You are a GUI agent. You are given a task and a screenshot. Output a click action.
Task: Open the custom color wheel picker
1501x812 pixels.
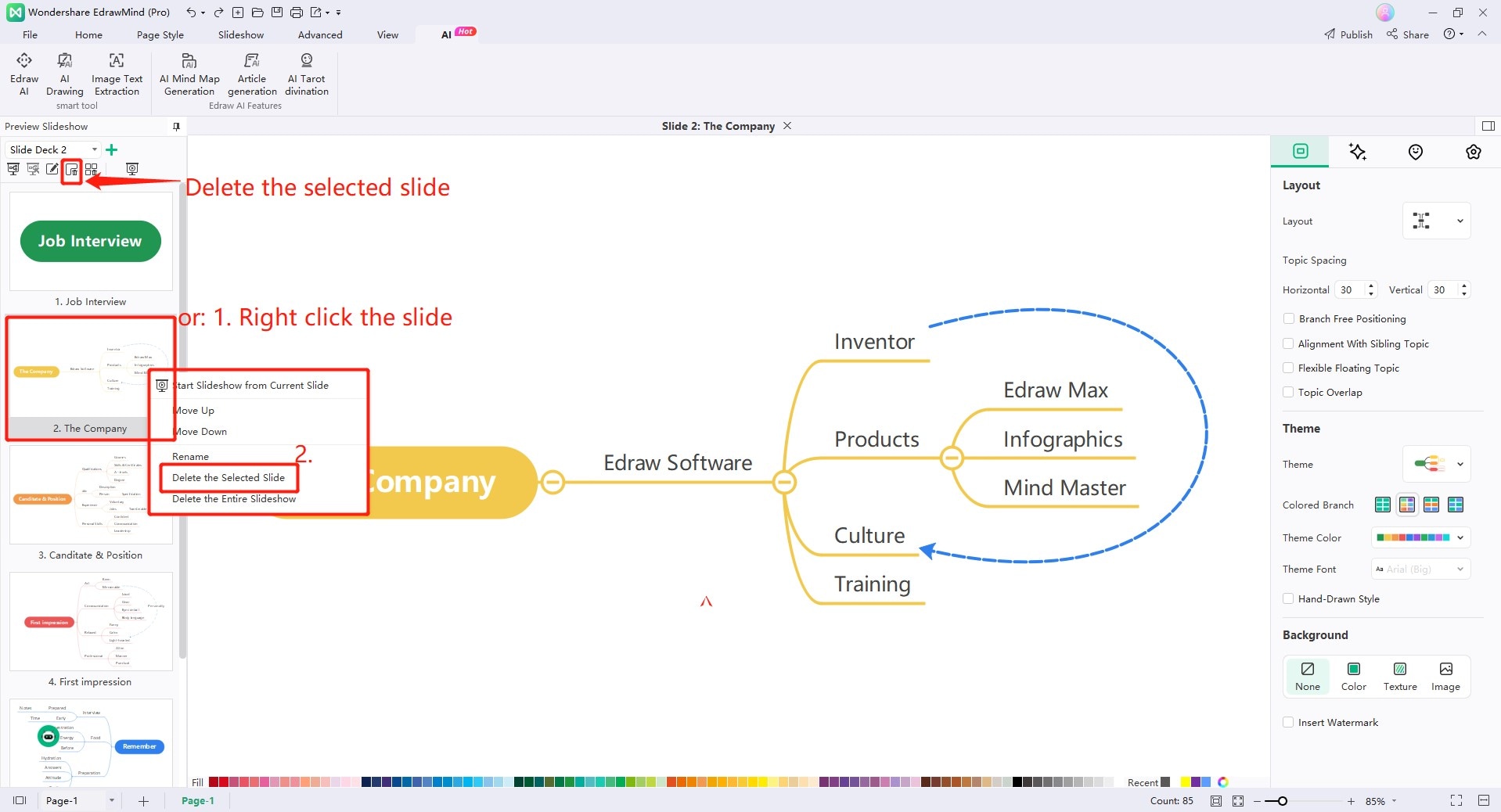1223,782
